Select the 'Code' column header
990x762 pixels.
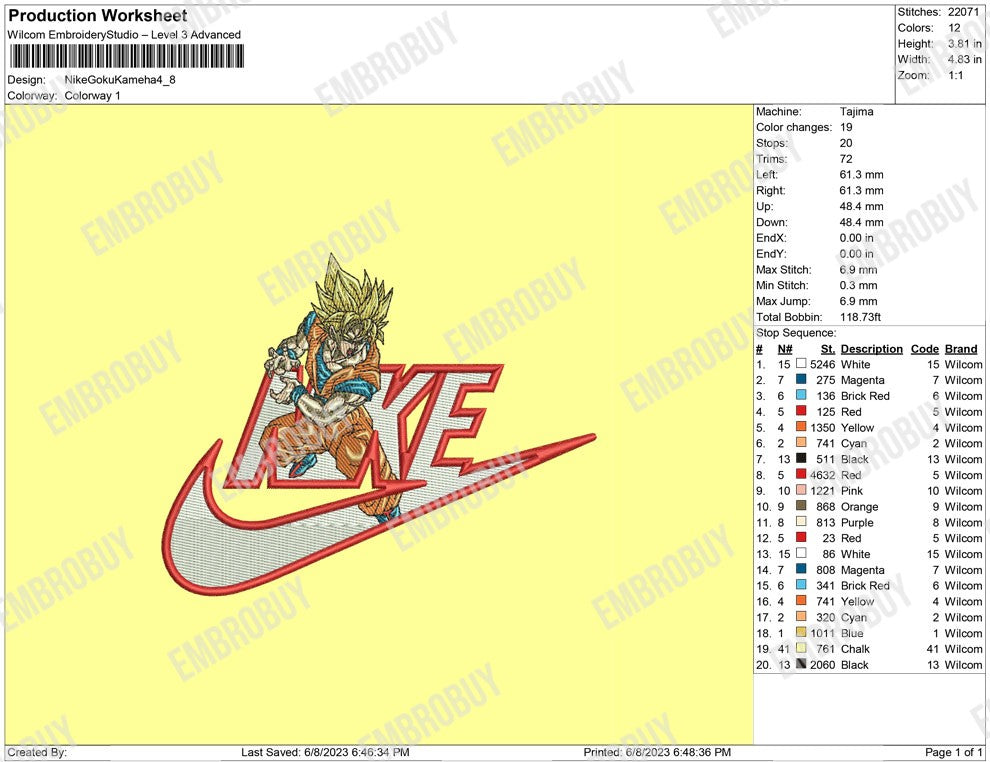(924, 349)
